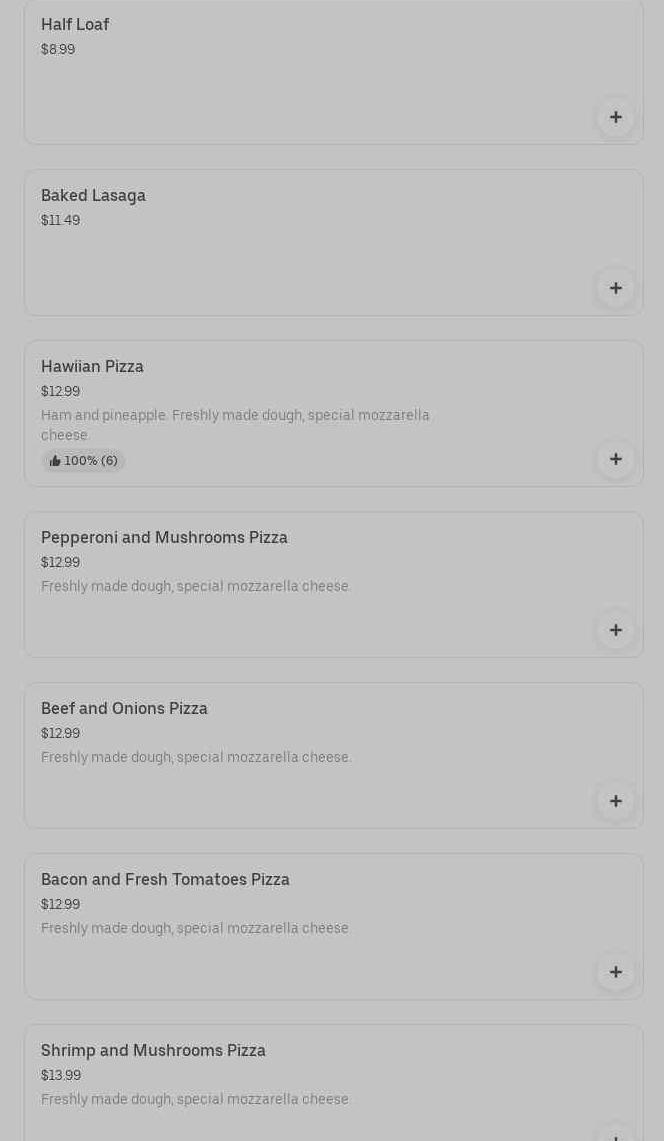Open Half Loaf item title

75,25
